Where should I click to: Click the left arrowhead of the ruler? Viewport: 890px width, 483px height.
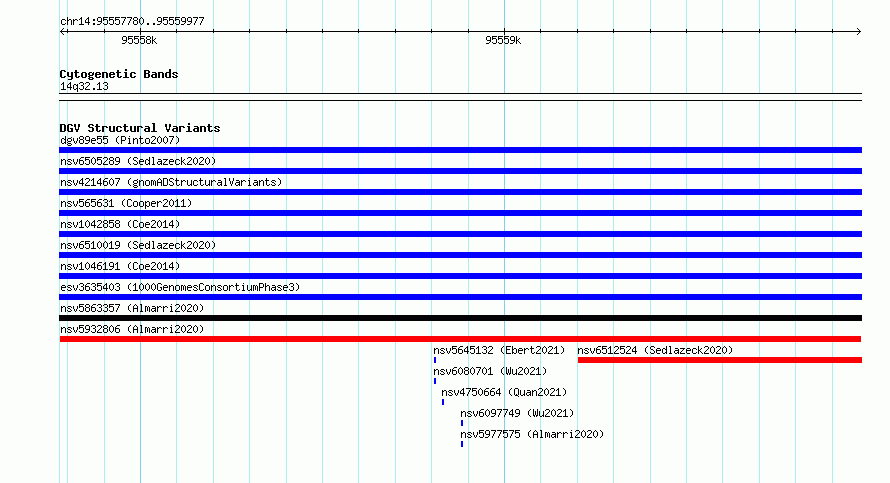point(63,32)
